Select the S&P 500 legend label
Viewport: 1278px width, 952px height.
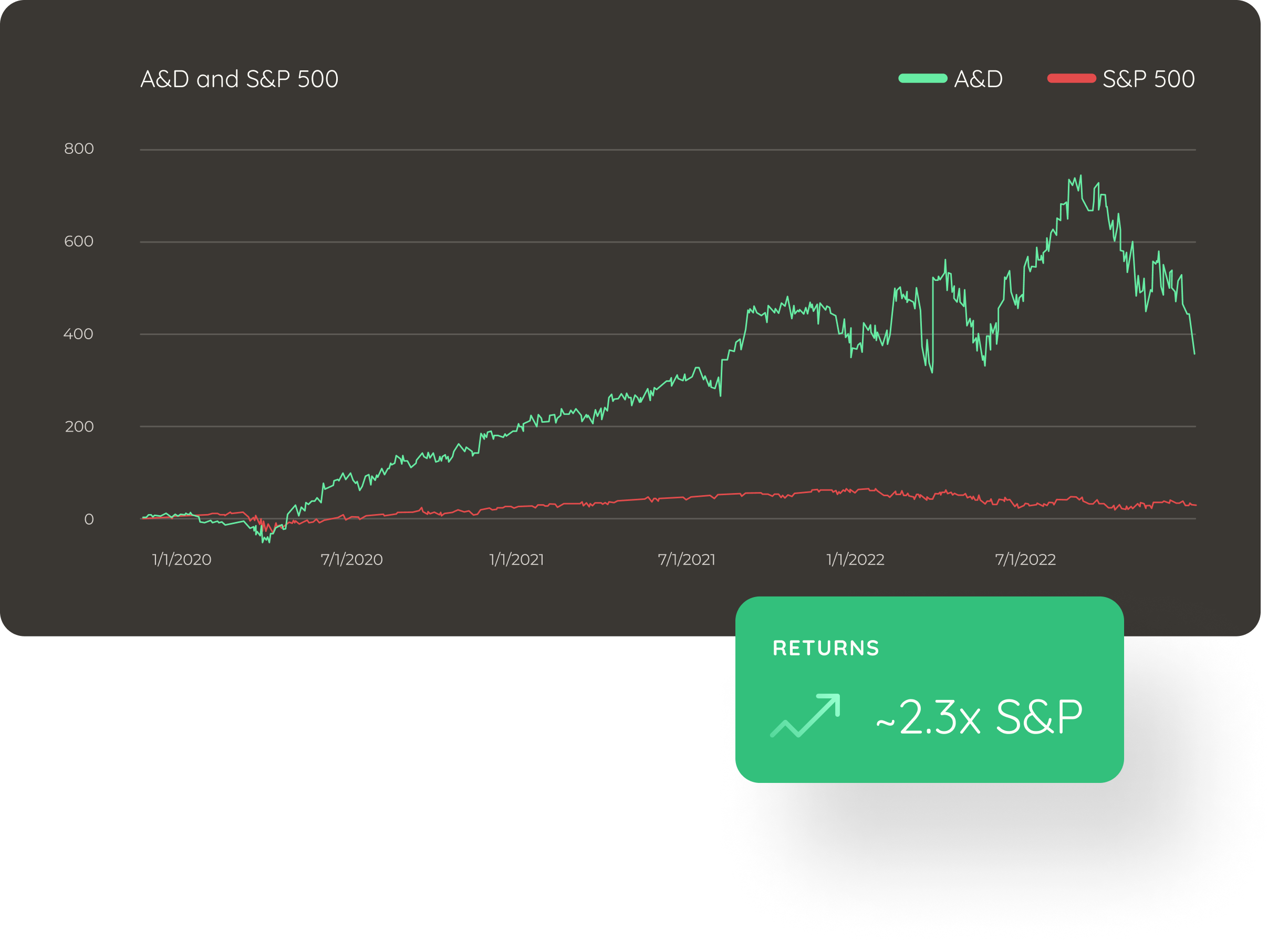click(x=1148, y=79)
